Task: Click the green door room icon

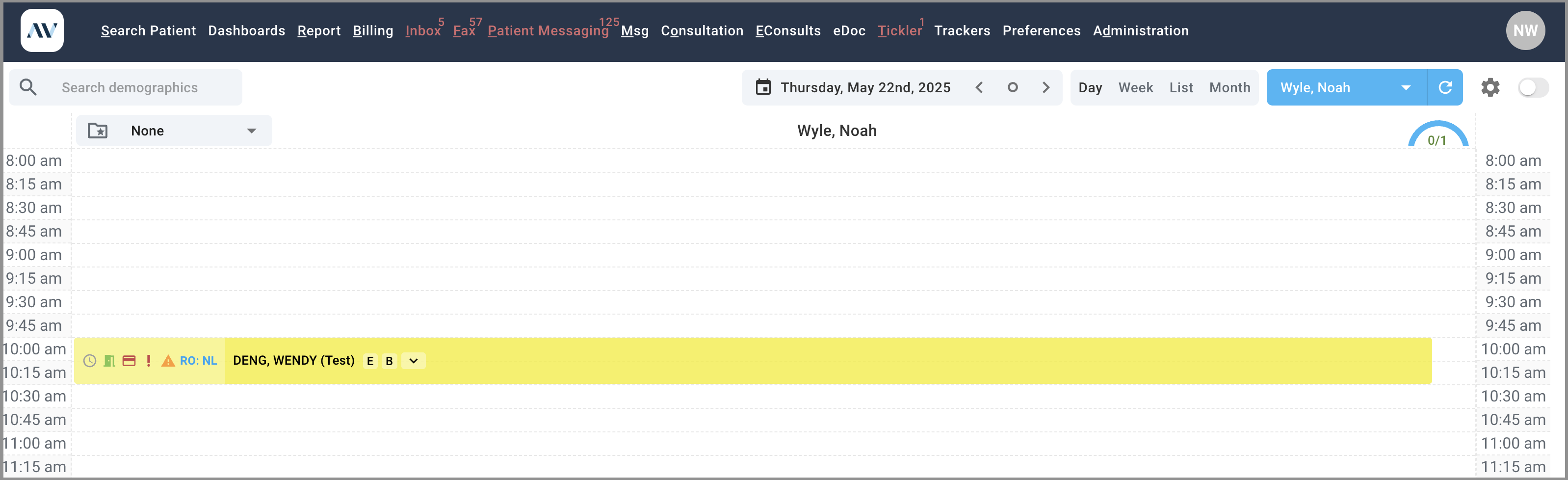Action: [x=109, y=361]
